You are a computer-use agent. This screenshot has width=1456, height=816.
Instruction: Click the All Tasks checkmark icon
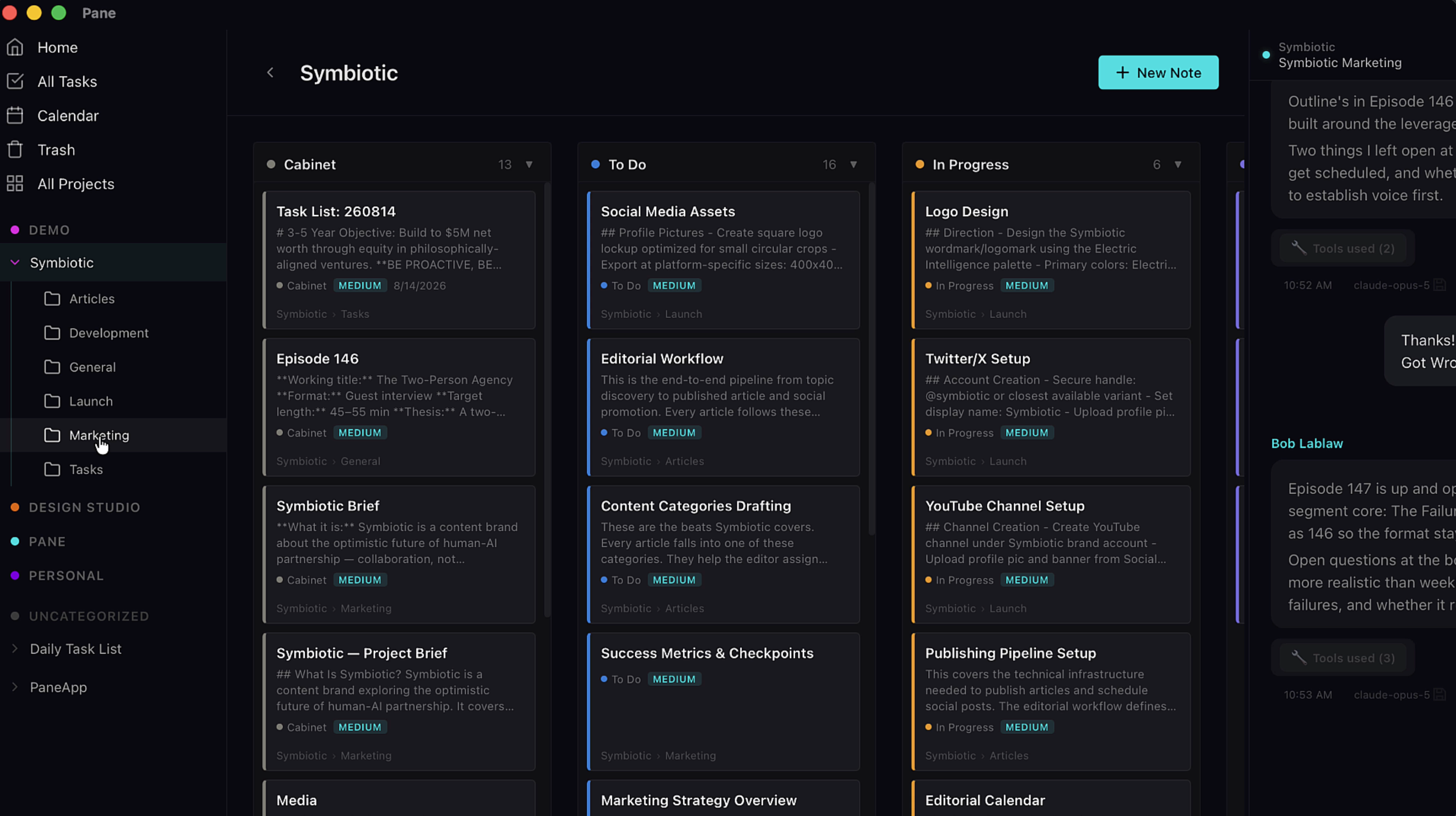coord(15,82)
